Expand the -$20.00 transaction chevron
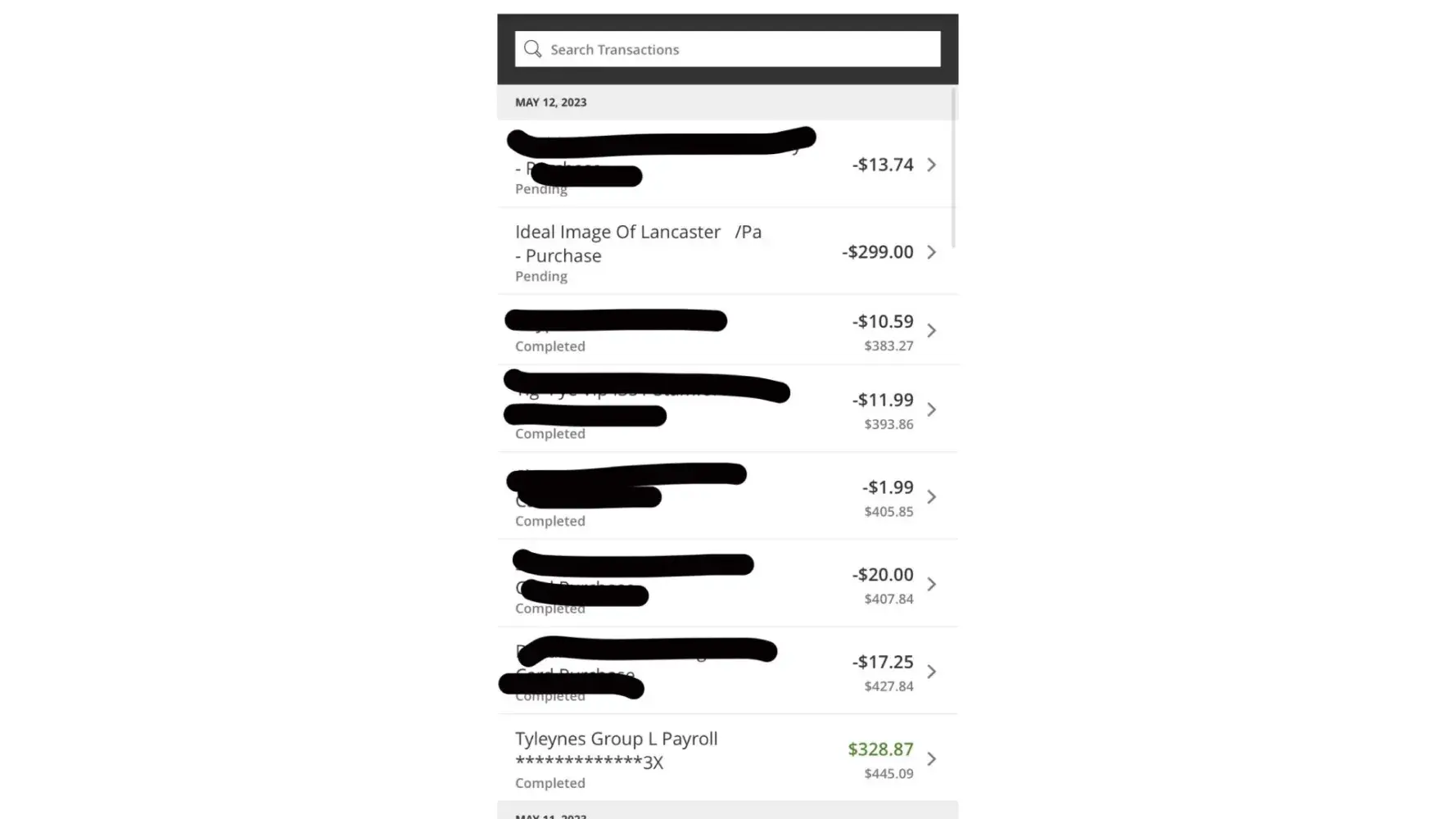This screenshot has width=1456, height=819. click(x=932, y=585)
